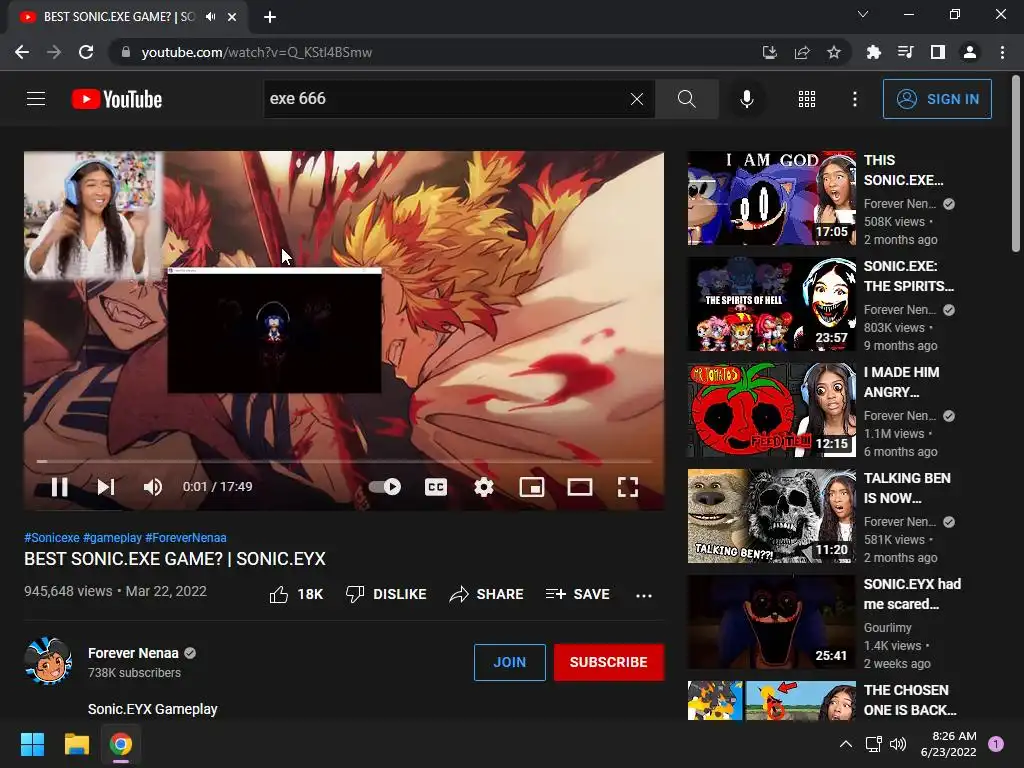Bookmark this page with star
The image size is (1024, 768).
click(x=833, y=52)
